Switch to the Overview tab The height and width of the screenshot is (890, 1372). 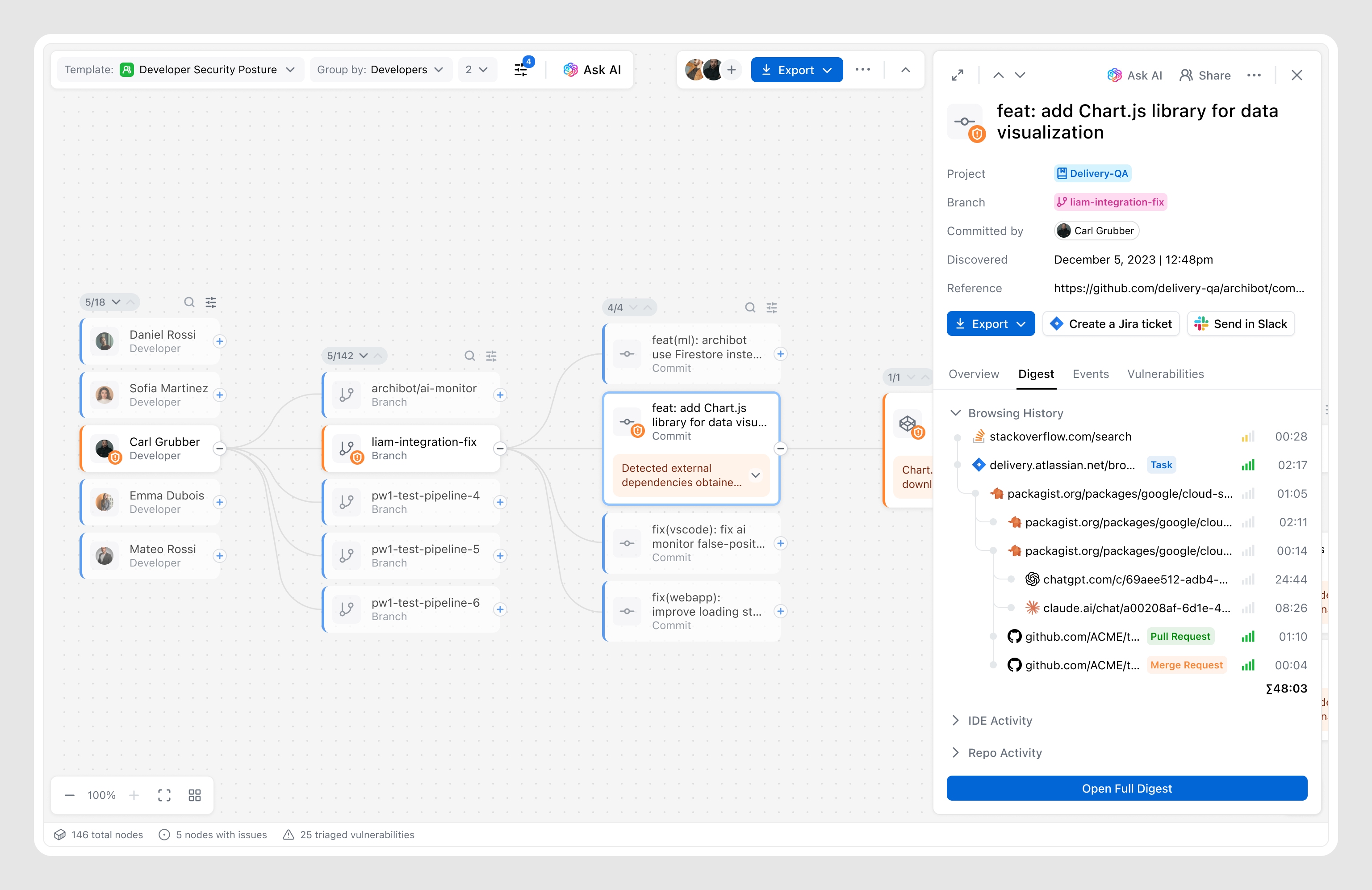[974, 374]
